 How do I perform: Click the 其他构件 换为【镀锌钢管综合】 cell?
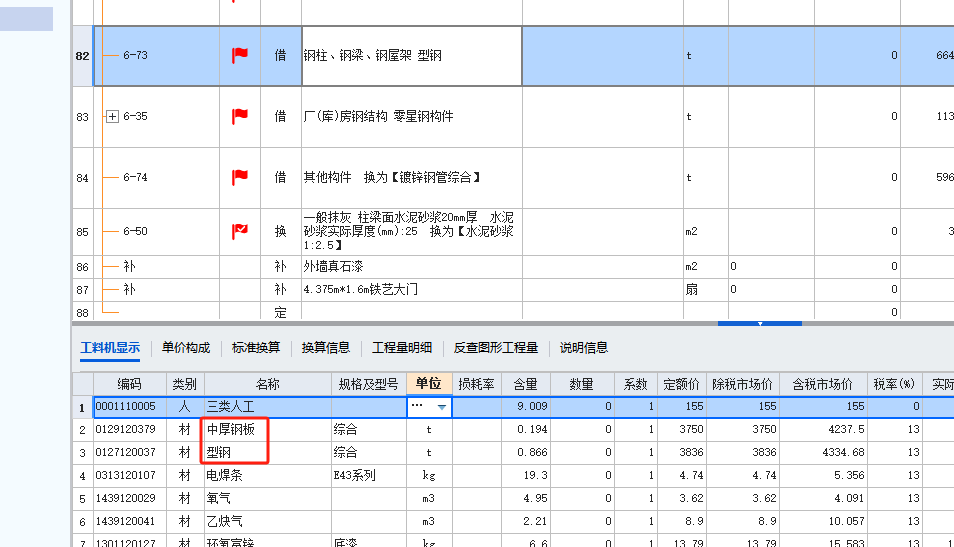(x=412, y=178)
